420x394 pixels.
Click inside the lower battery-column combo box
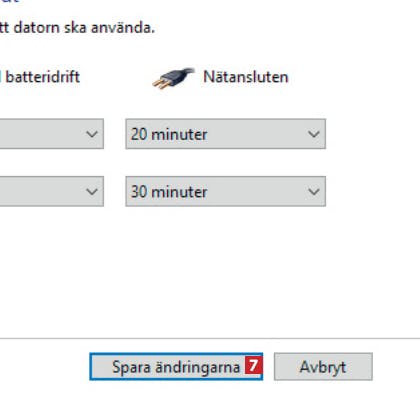[x=52, y=191]
